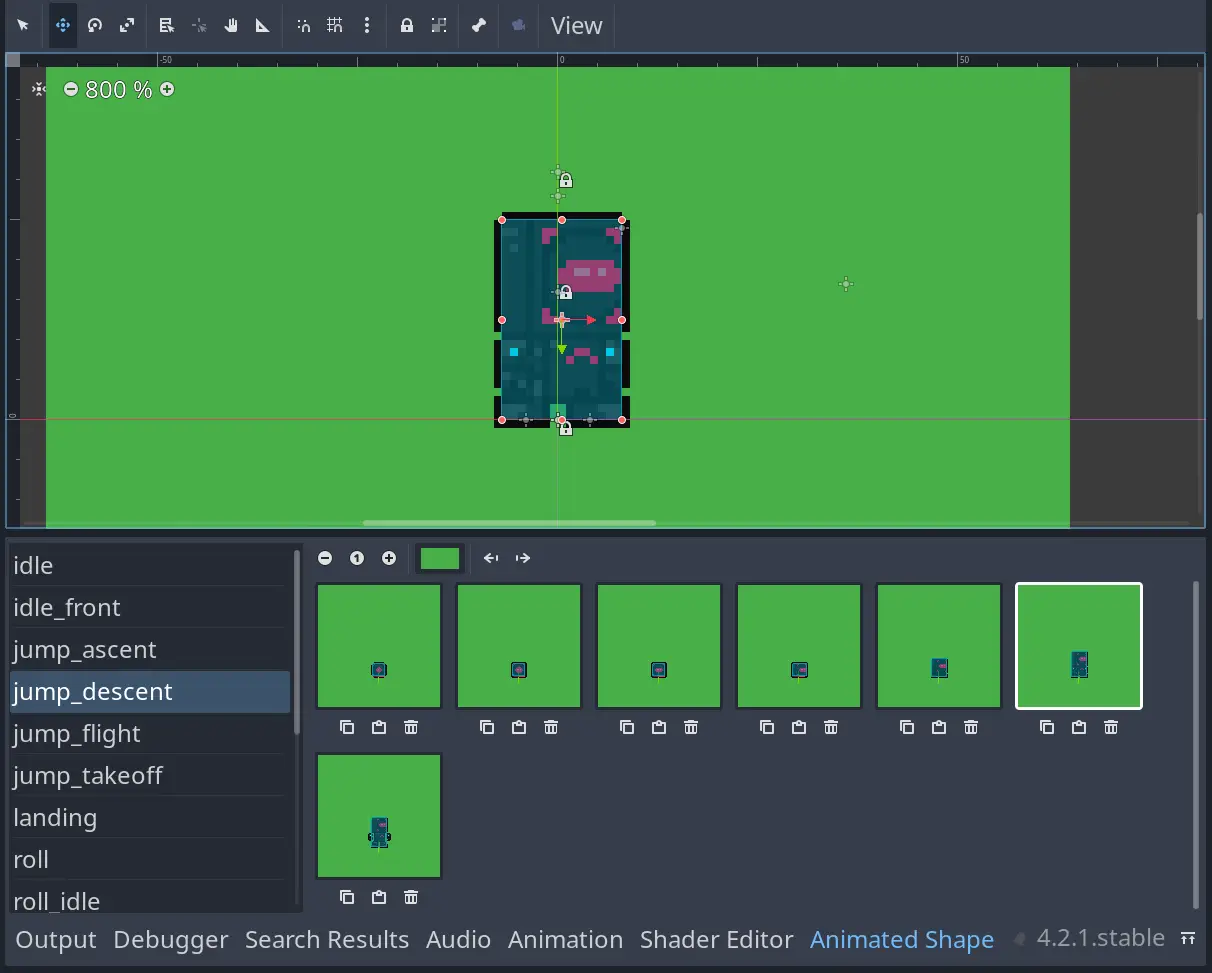The image size is (1212, 973).
Task: Open the Output bottom panel tab
Action: (56, 940)
